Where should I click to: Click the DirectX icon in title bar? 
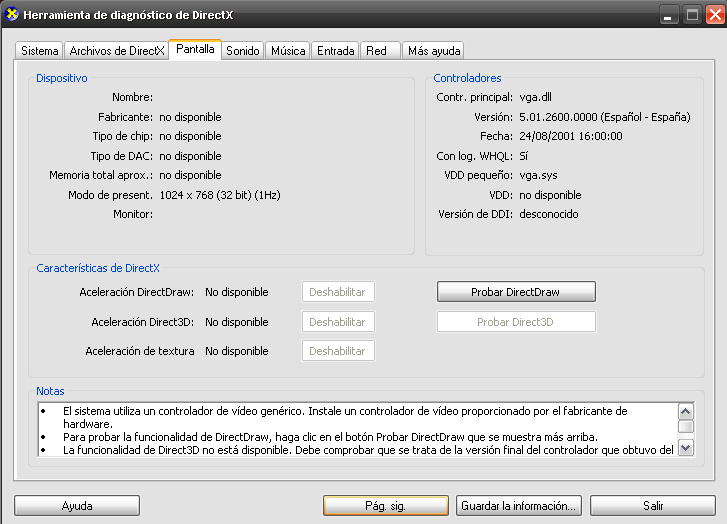tap(11, 15)
